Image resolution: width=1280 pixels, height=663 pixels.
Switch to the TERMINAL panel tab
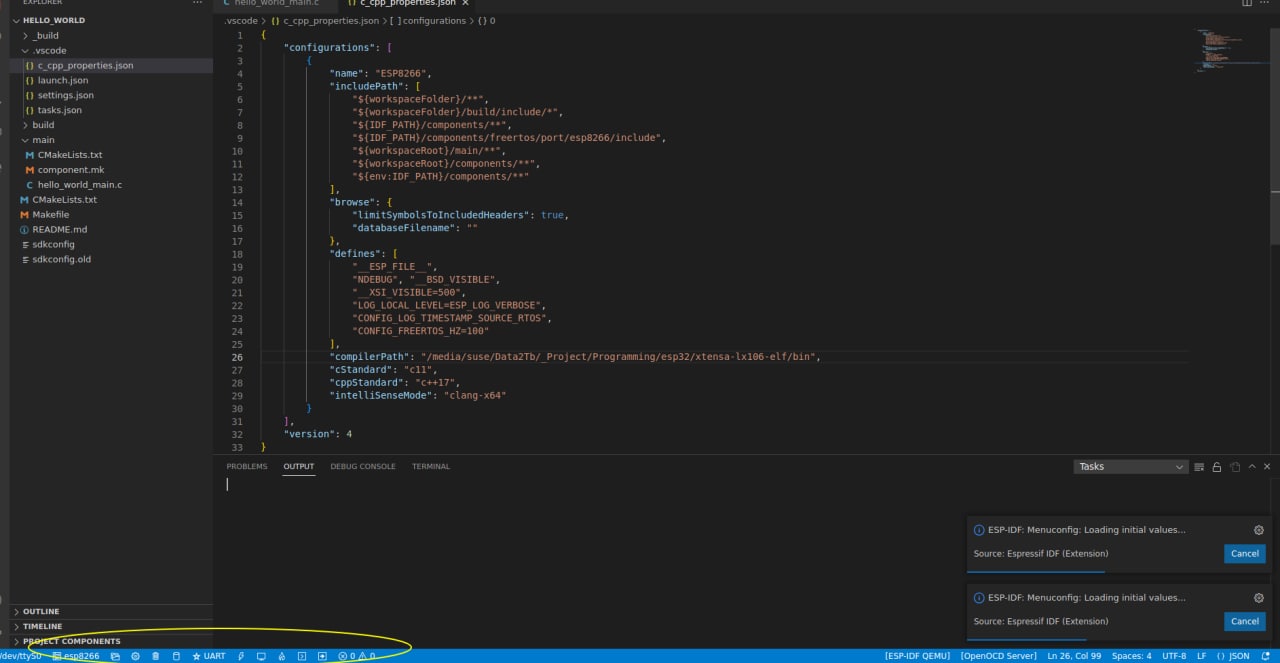tap(430, 467)
